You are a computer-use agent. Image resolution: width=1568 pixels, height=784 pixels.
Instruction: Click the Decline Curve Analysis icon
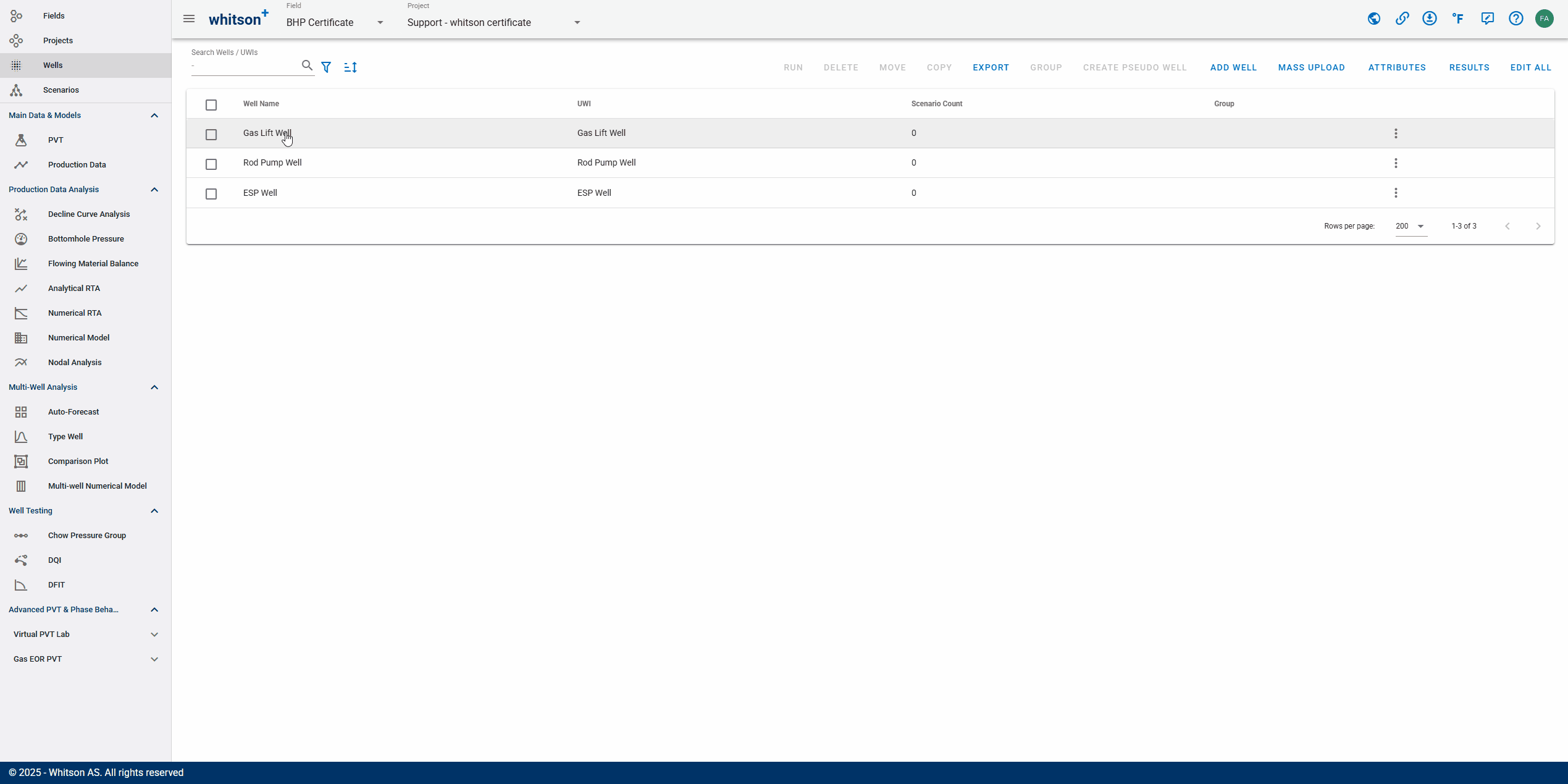tap(21, 214)
